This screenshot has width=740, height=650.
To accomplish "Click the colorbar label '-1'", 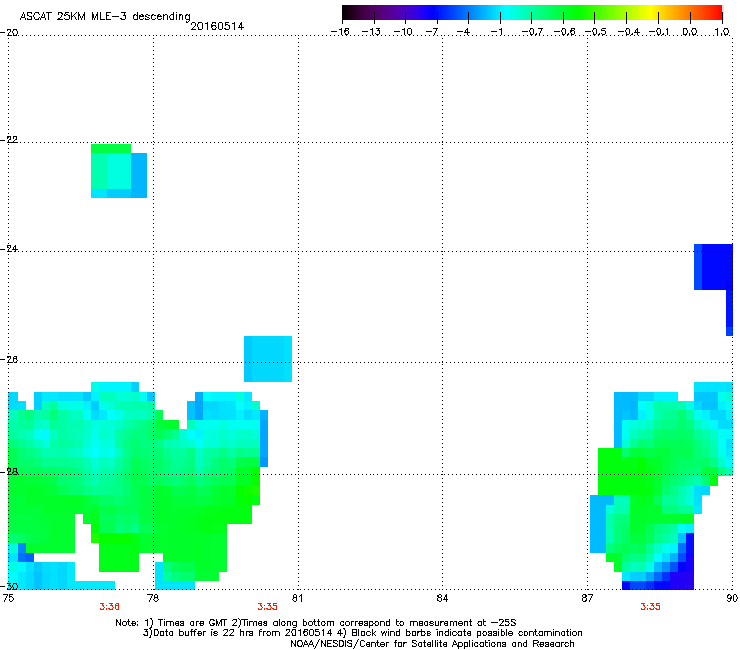I will click(497, 32).
